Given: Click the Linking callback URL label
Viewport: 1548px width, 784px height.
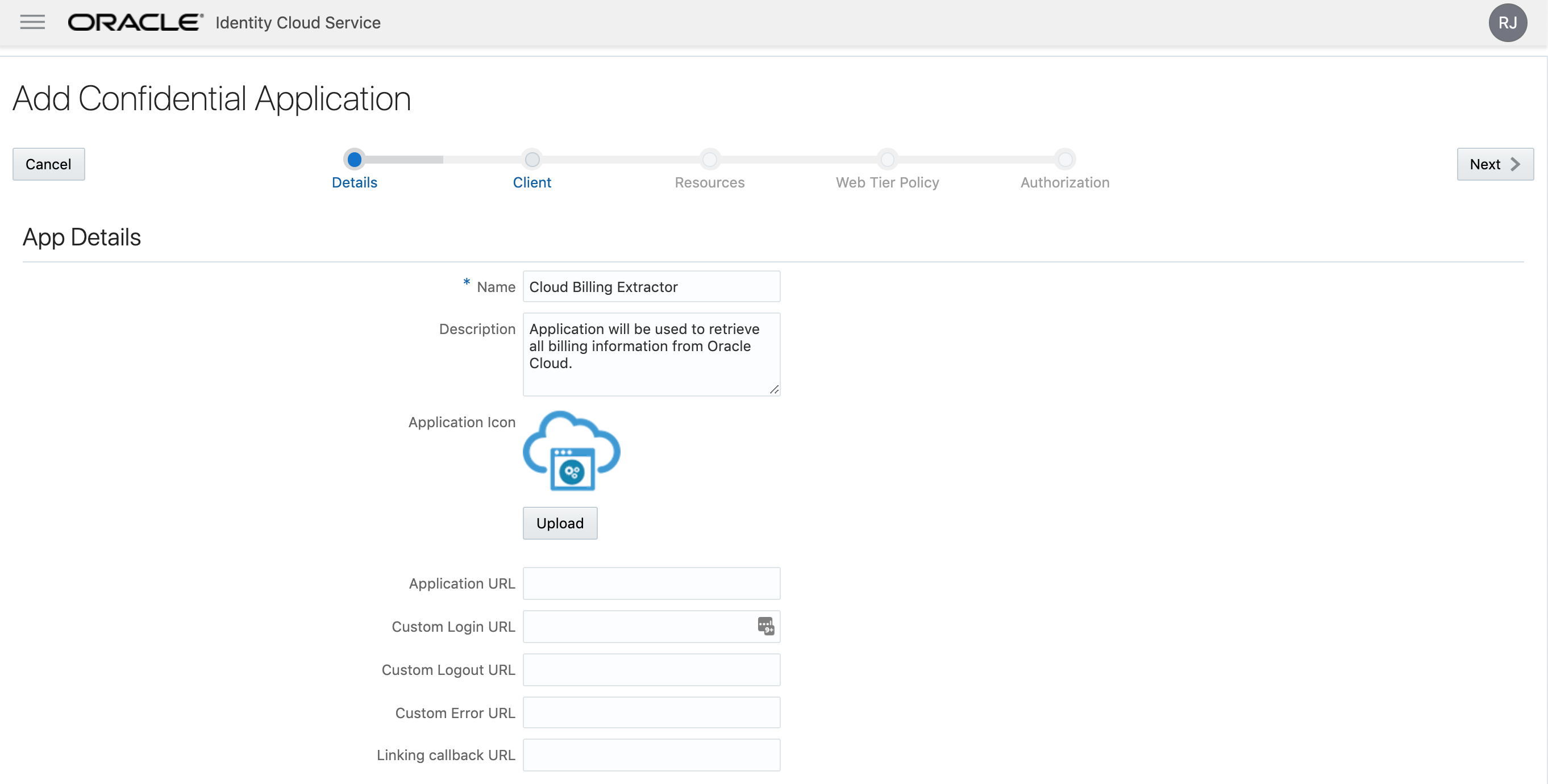Looking at the screenshot, I should coord(446,755).
